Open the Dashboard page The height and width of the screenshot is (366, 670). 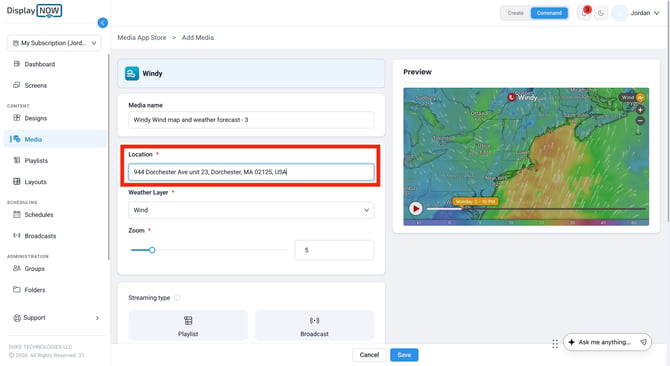point(39,64)
